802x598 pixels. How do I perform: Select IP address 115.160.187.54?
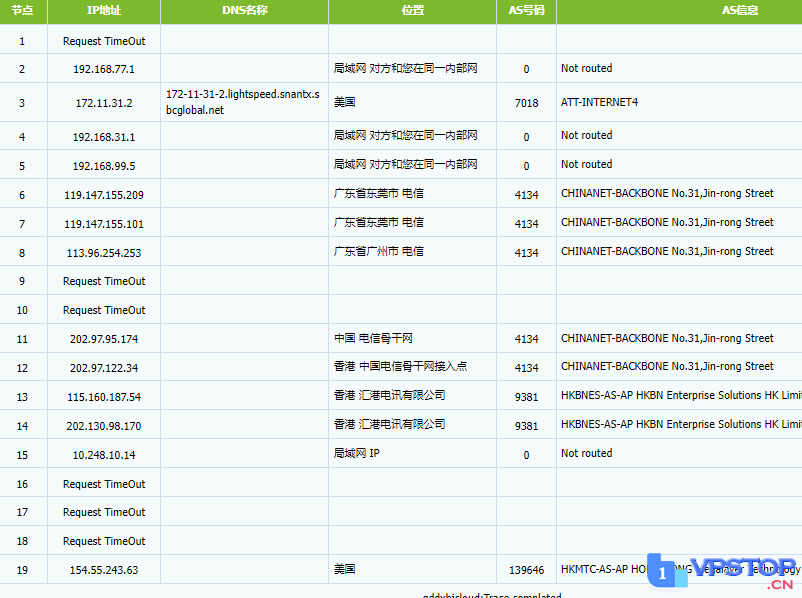tap(104, 397)
